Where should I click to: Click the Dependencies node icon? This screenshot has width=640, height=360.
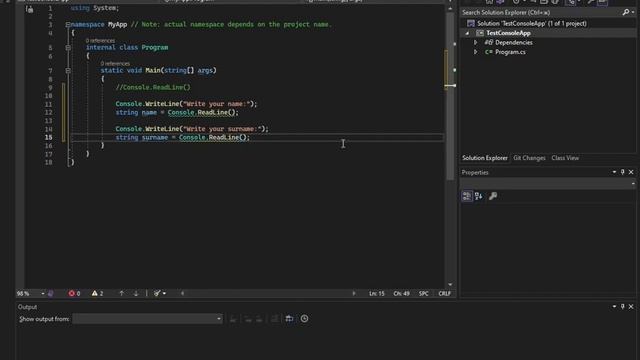click(x=489, y=42)
